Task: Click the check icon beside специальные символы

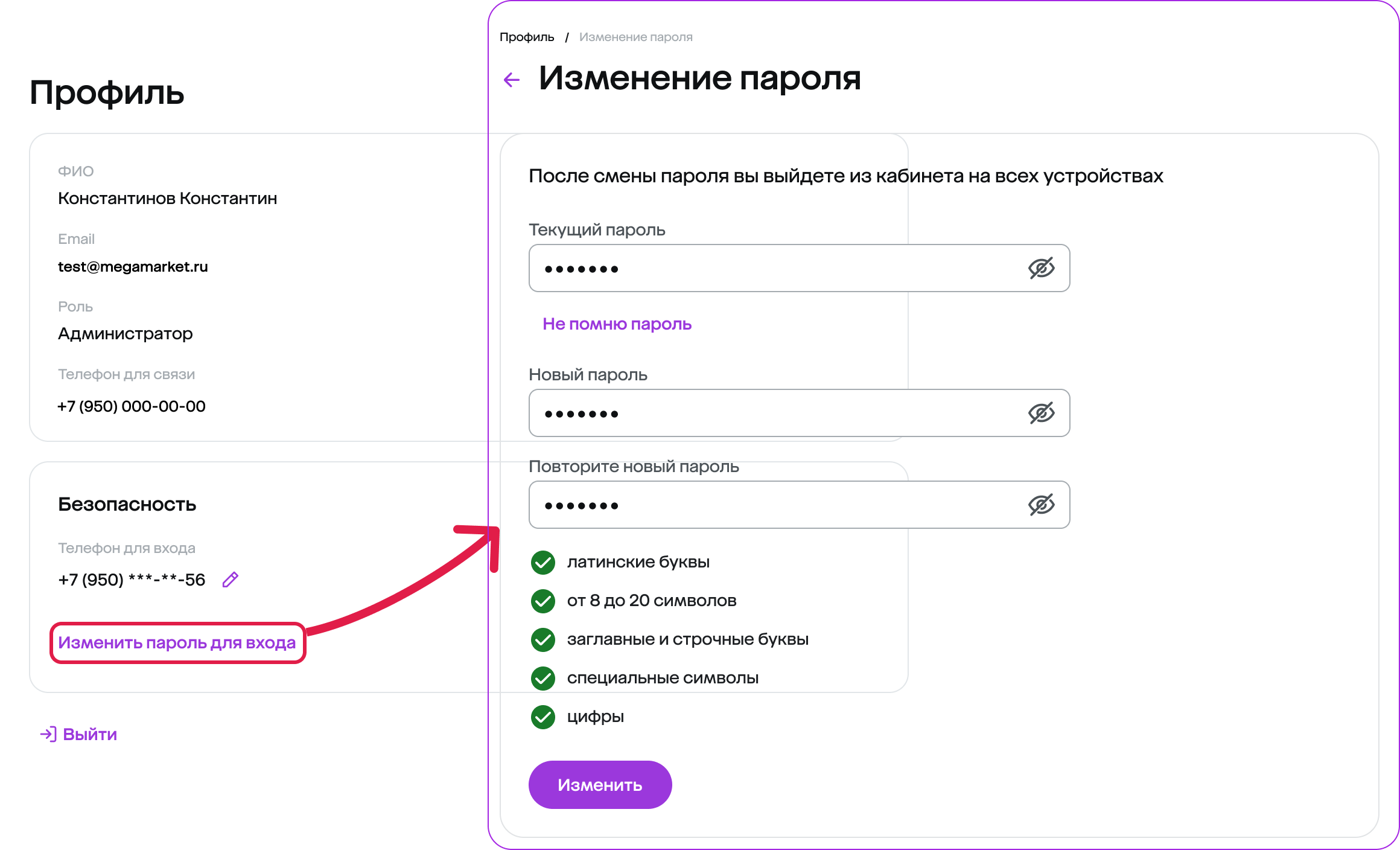Action: click(543, 678)
